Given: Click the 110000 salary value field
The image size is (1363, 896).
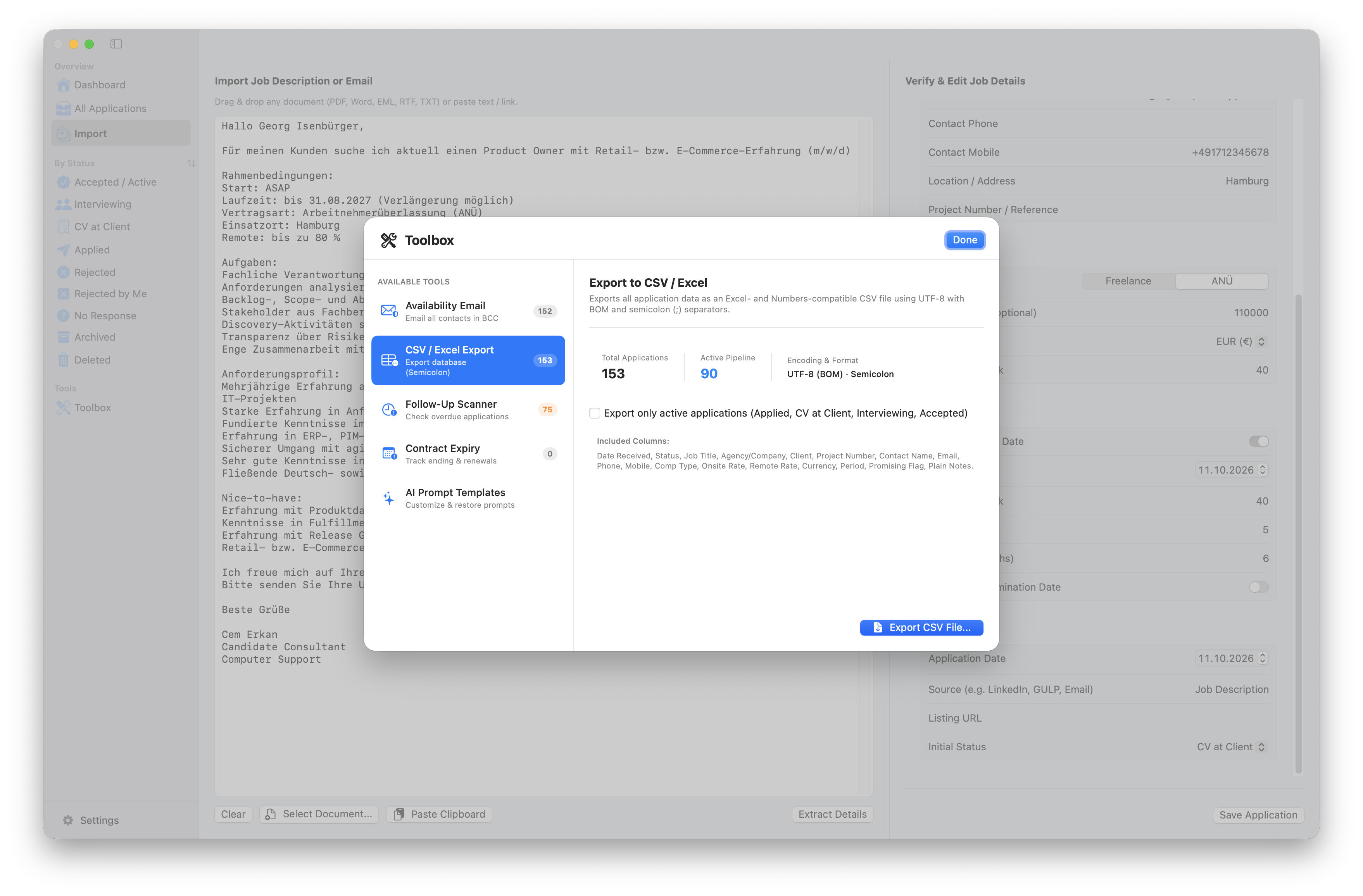Looking at the screenshot, I should 1251,313.
